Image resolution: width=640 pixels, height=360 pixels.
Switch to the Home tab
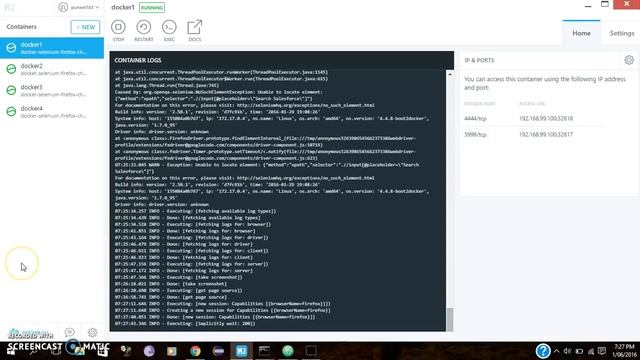pyautogui.click(x=581, y=33)
